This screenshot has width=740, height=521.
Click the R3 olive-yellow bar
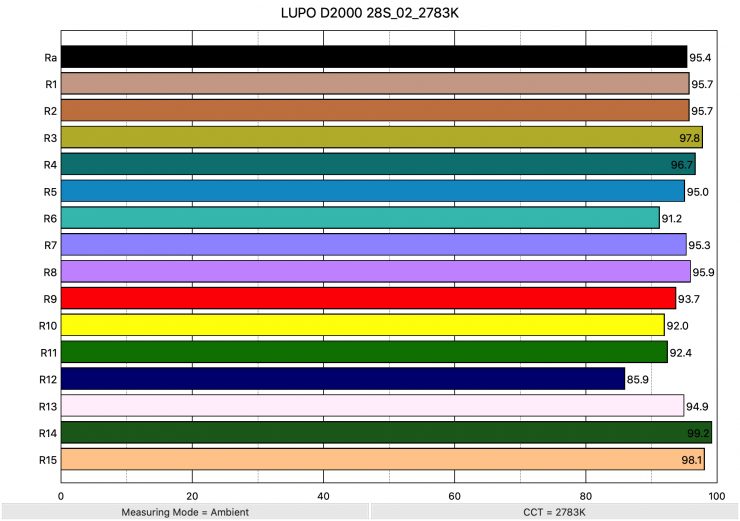tap(382, 137)
